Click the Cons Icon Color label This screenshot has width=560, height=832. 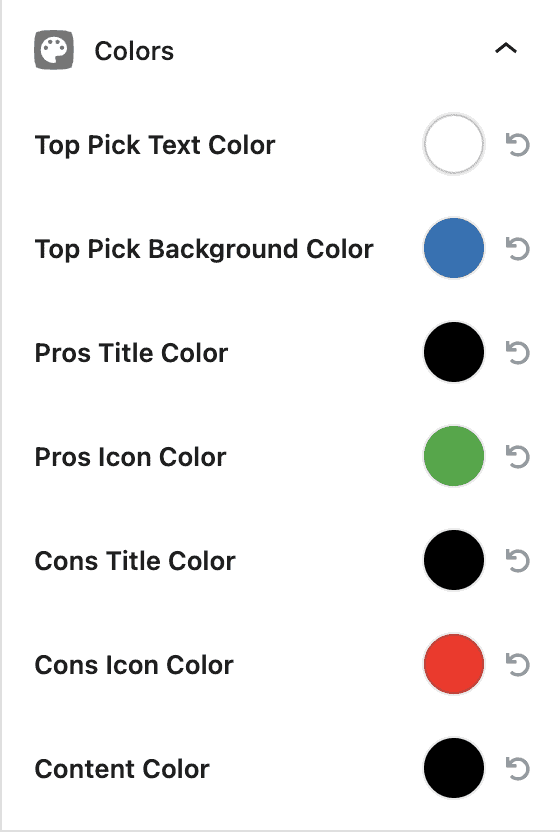pos(134,665)
